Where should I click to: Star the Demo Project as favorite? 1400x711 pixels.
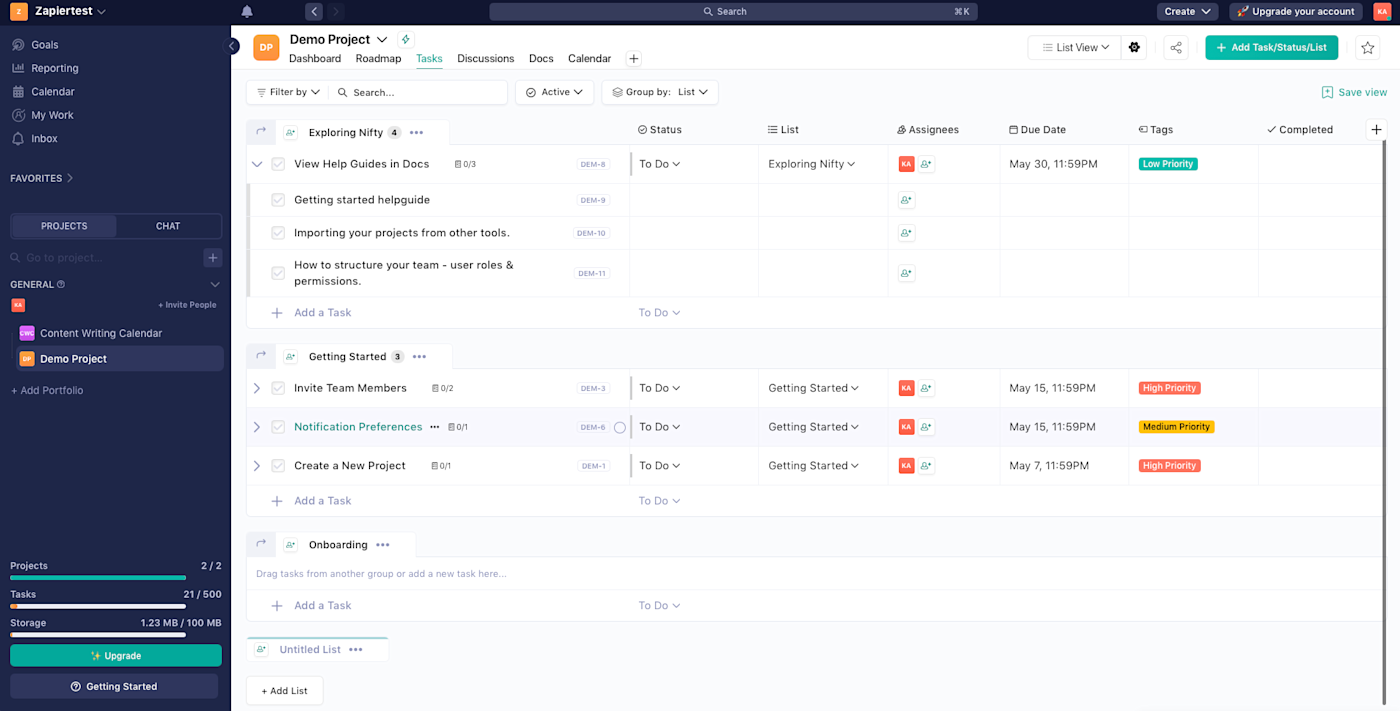(1367, 47)
